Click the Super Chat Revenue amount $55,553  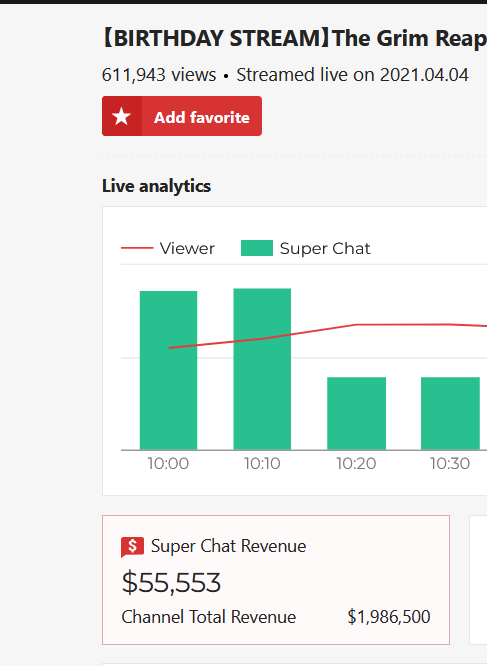point(171,582)
